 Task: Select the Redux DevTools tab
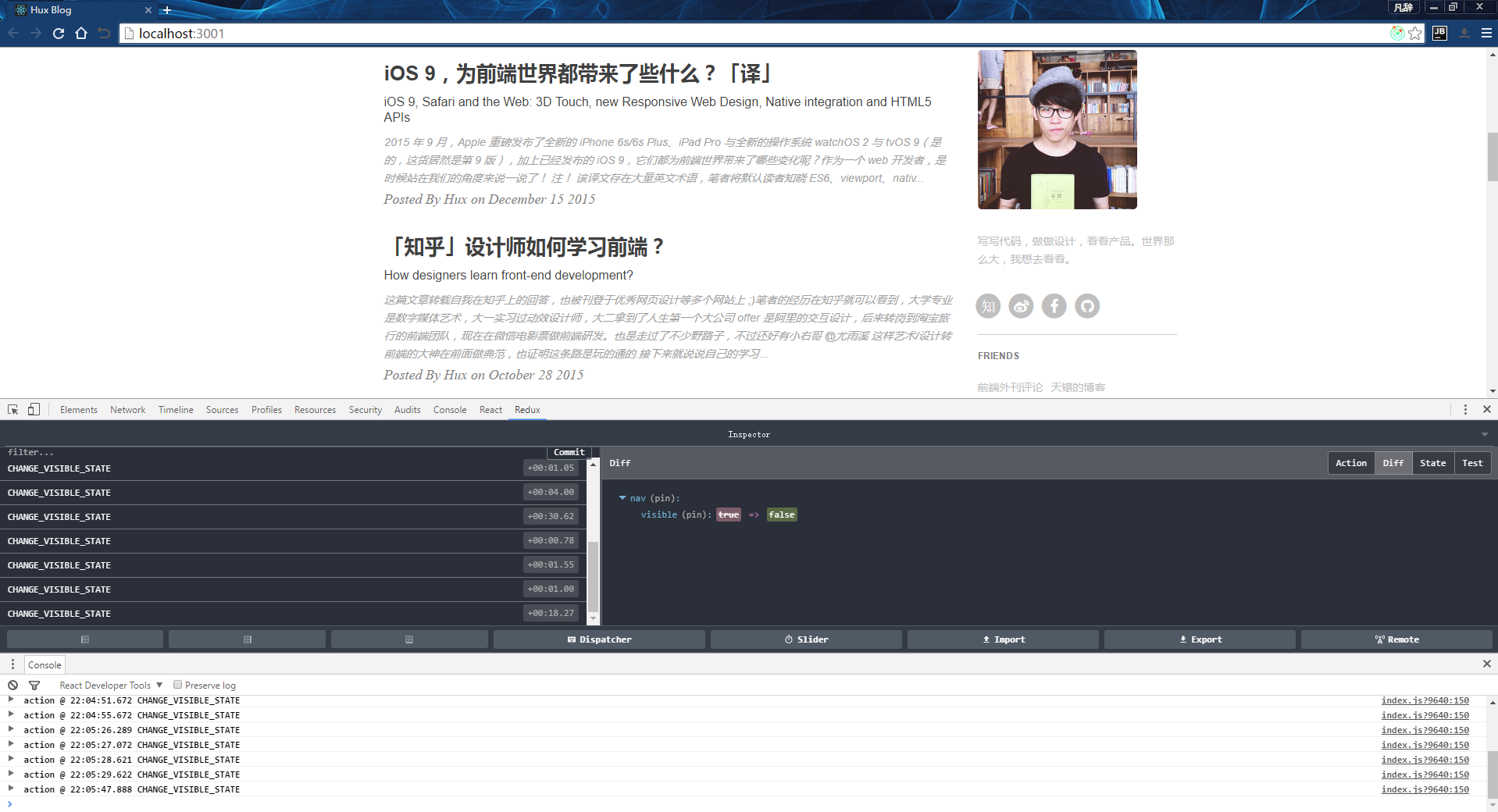[527, 410]
